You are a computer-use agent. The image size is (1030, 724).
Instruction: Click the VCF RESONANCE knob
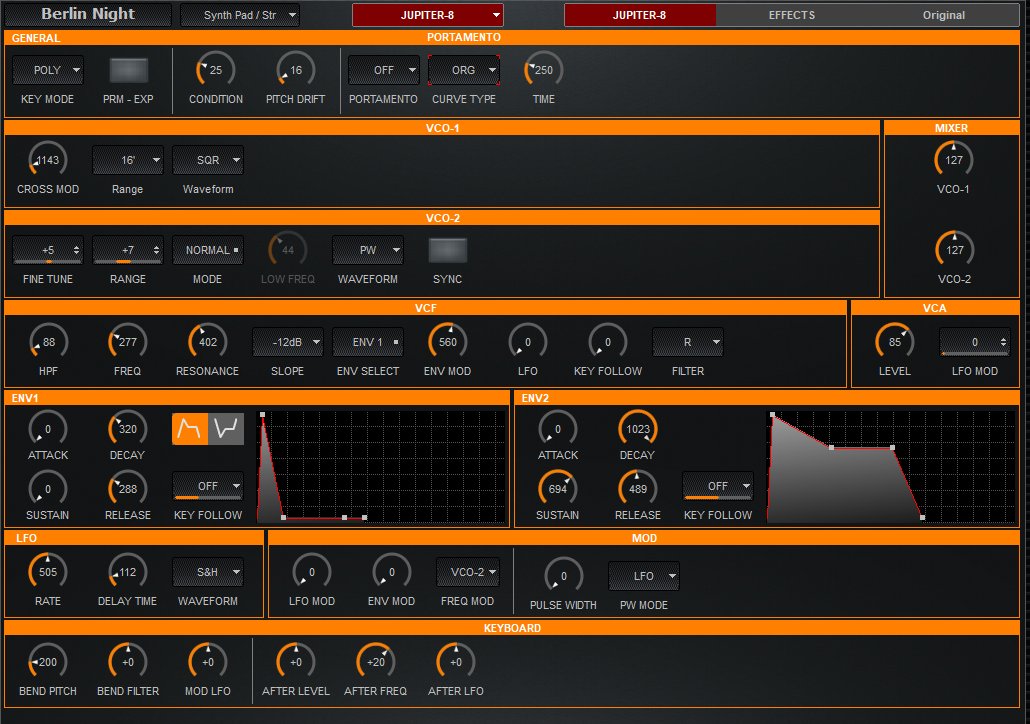pyautogui.click(x=208, y=342)
